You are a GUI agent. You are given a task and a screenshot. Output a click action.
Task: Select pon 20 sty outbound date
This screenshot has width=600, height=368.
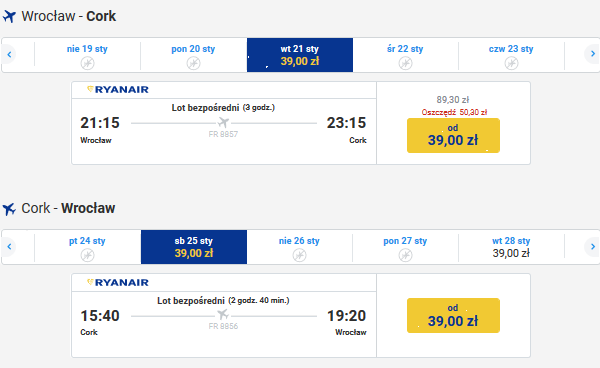coord(193,55)
